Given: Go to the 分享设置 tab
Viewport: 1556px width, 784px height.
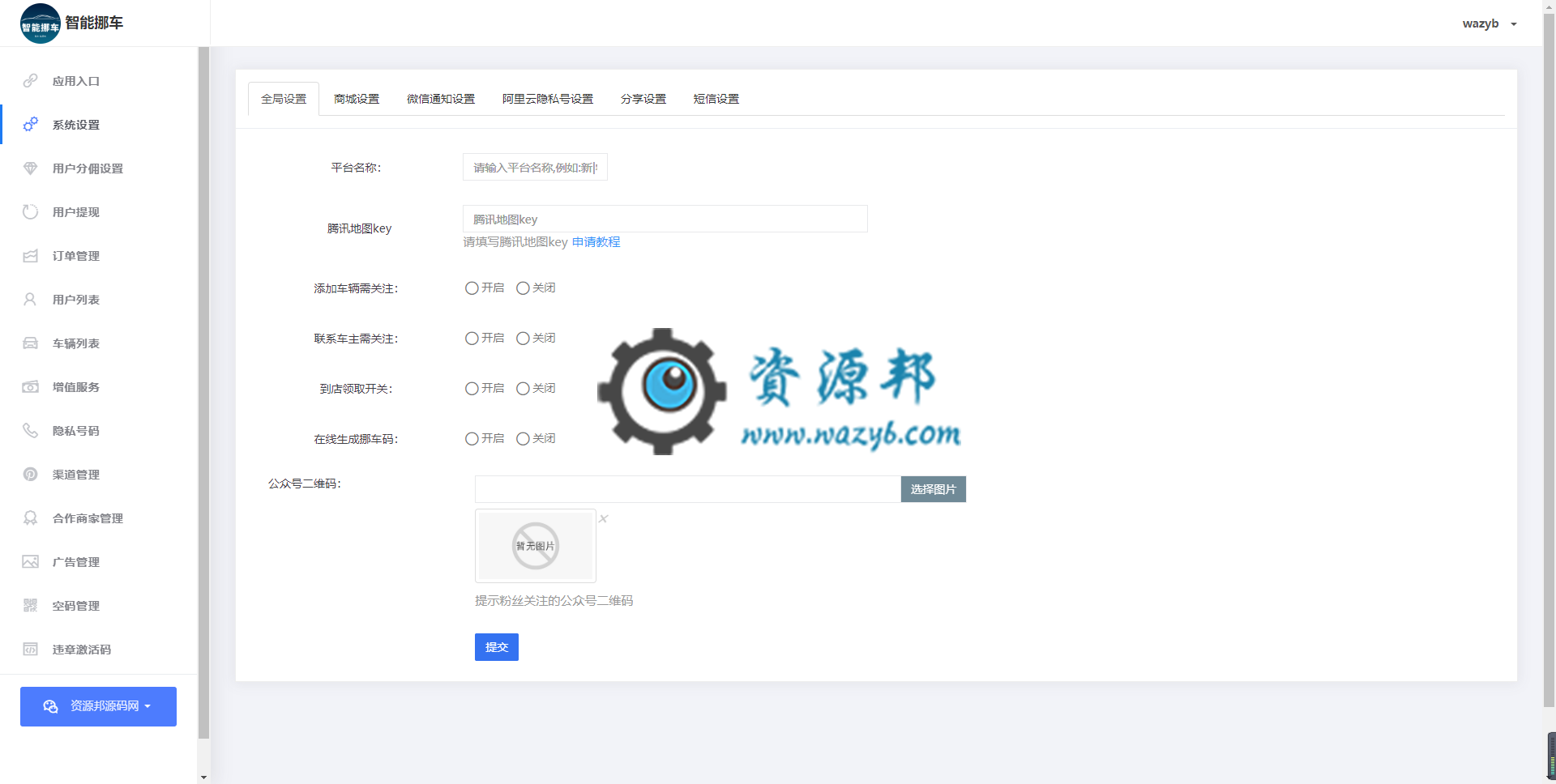Looking at the screenshot, I should 643,99.
